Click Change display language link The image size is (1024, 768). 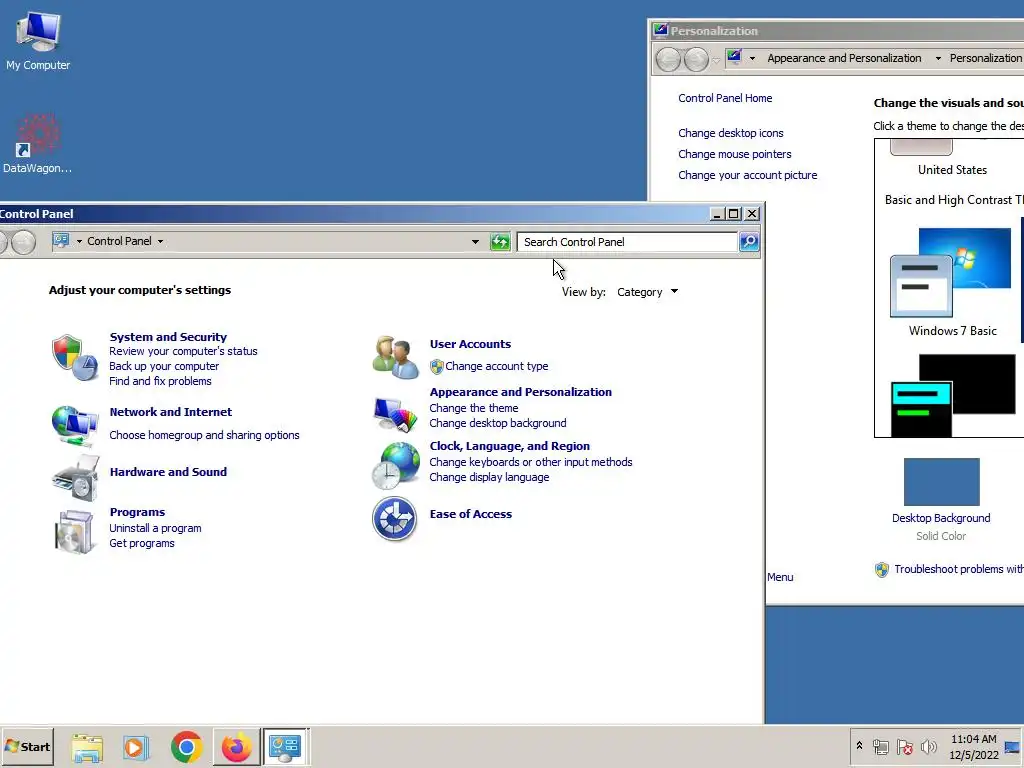pyautogui.click(x=489, y=477)
